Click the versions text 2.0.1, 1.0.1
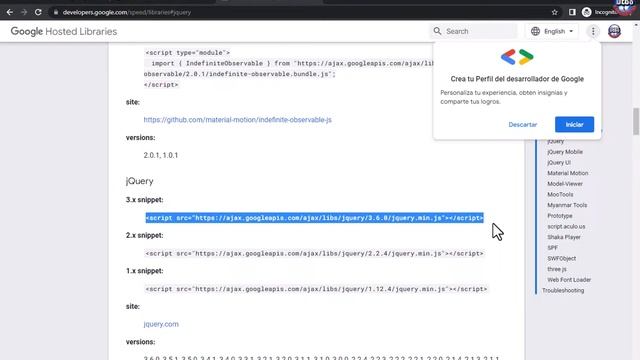 [160, 155]
